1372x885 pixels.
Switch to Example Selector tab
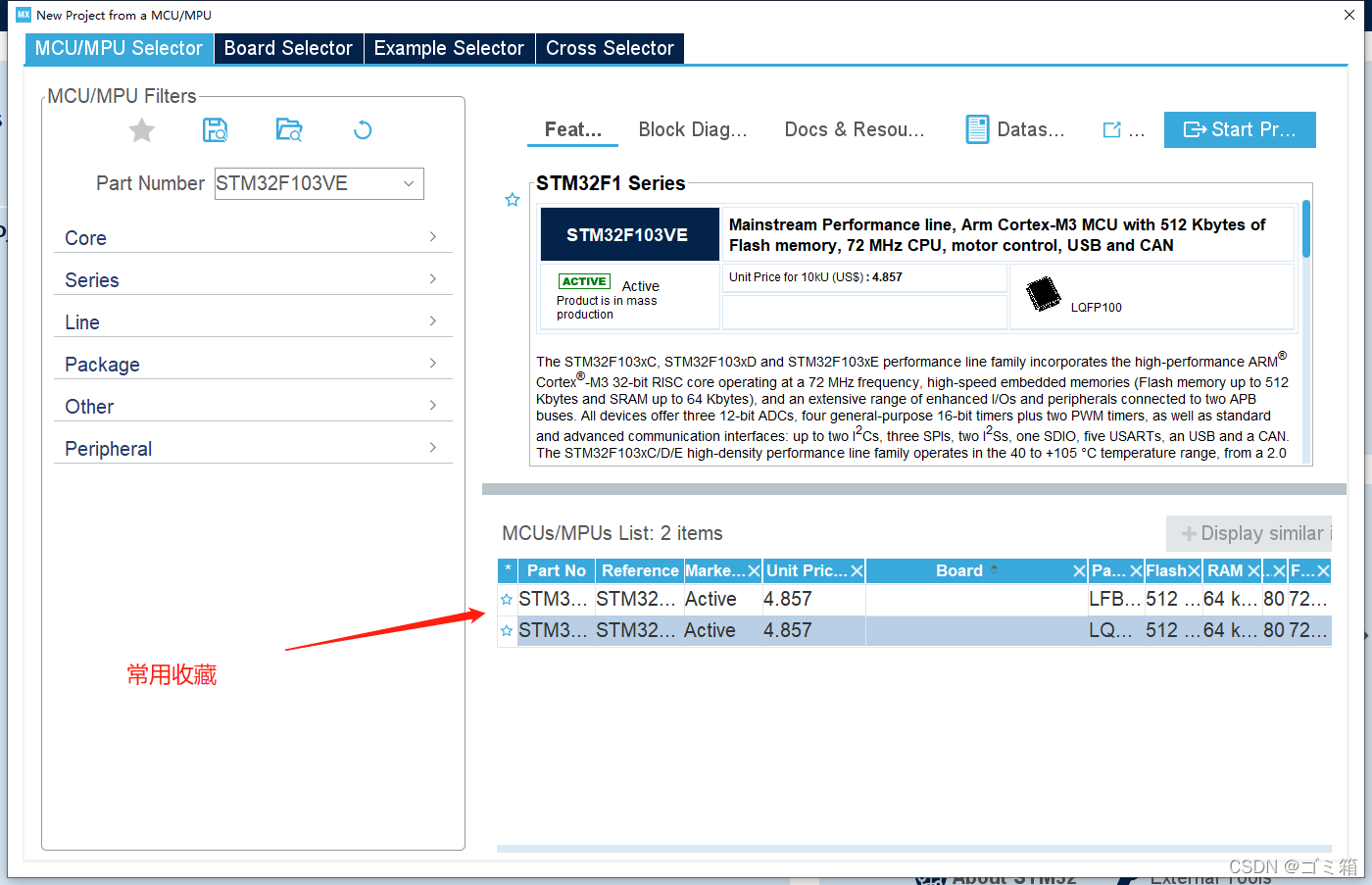[x=449, y=48]
